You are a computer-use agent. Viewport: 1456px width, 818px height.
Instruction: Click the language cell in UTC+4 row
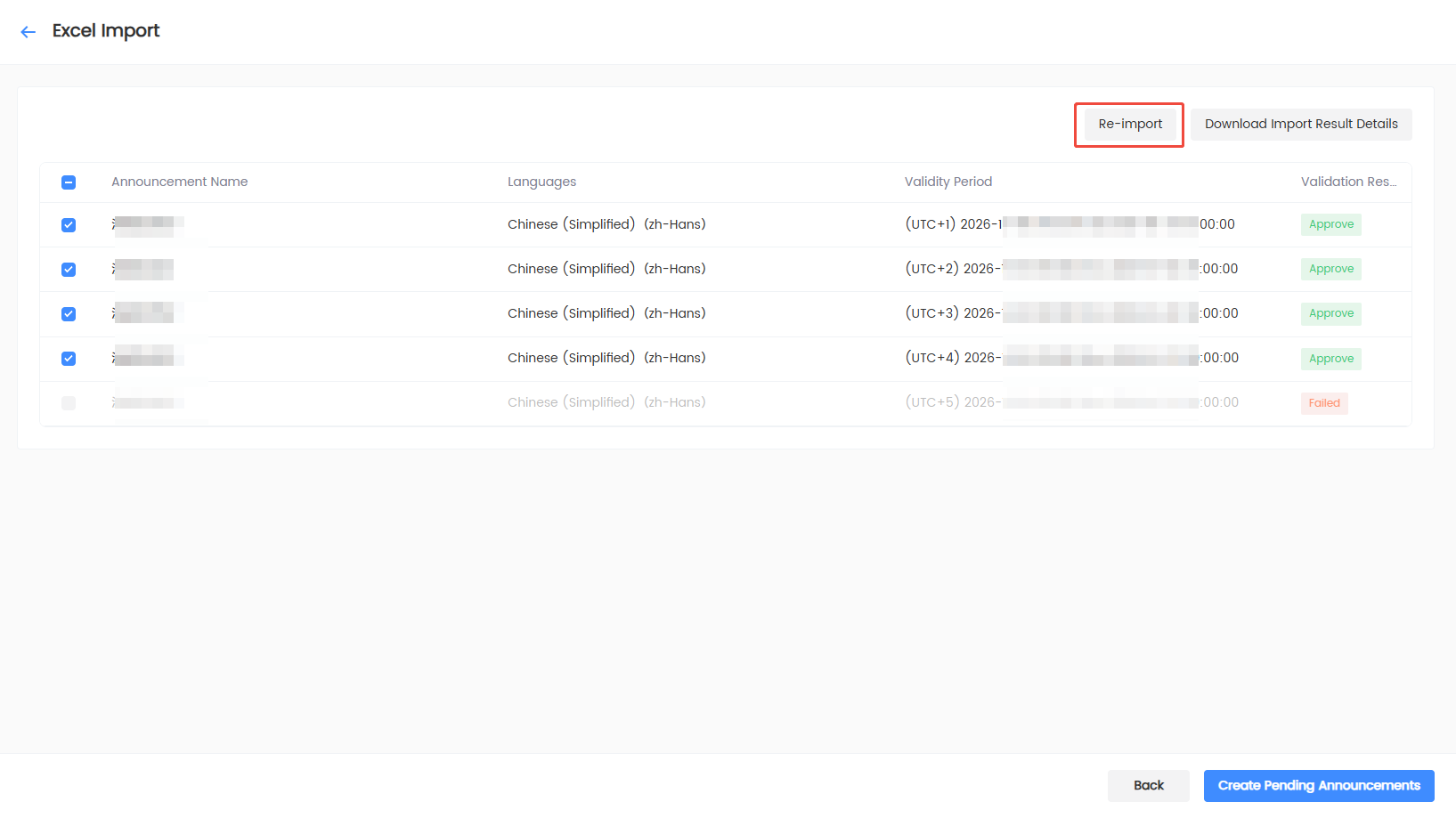click(606, 358)
